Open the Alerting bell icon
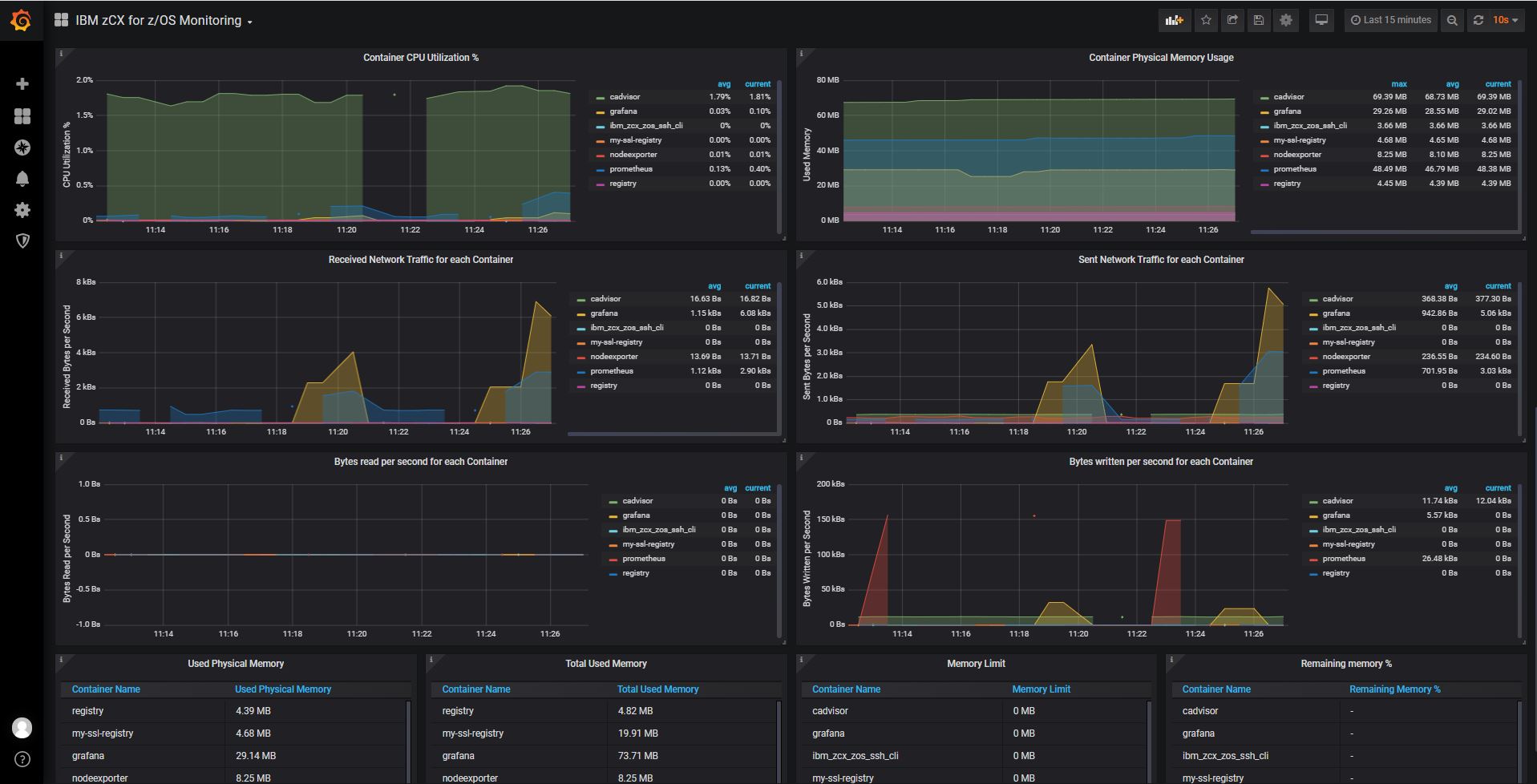Screen dimensions: 1537x784 tap(22, 179)
